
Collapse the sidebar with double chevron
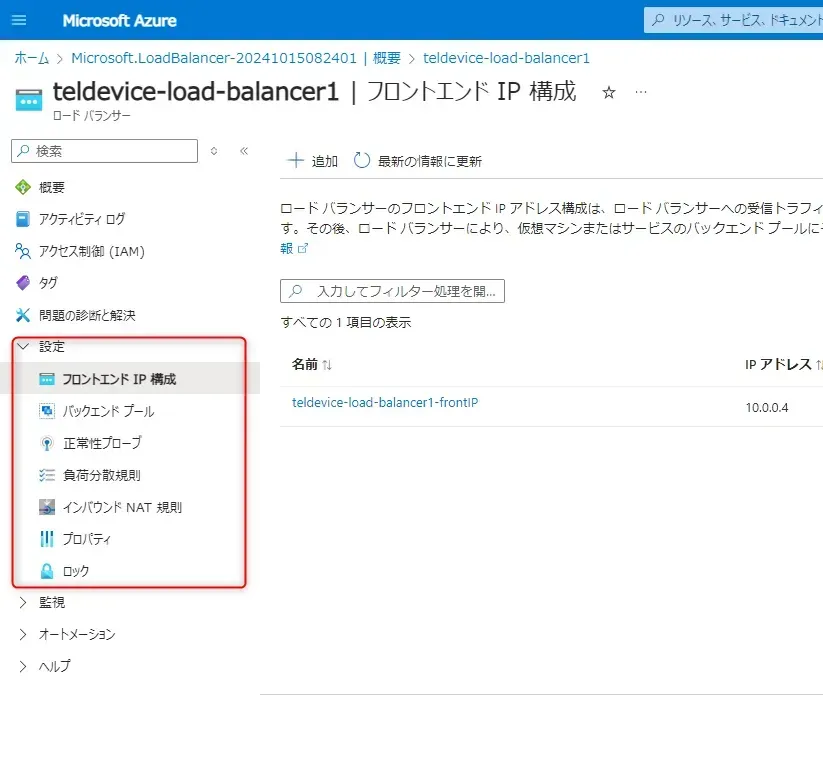(243, 151)
